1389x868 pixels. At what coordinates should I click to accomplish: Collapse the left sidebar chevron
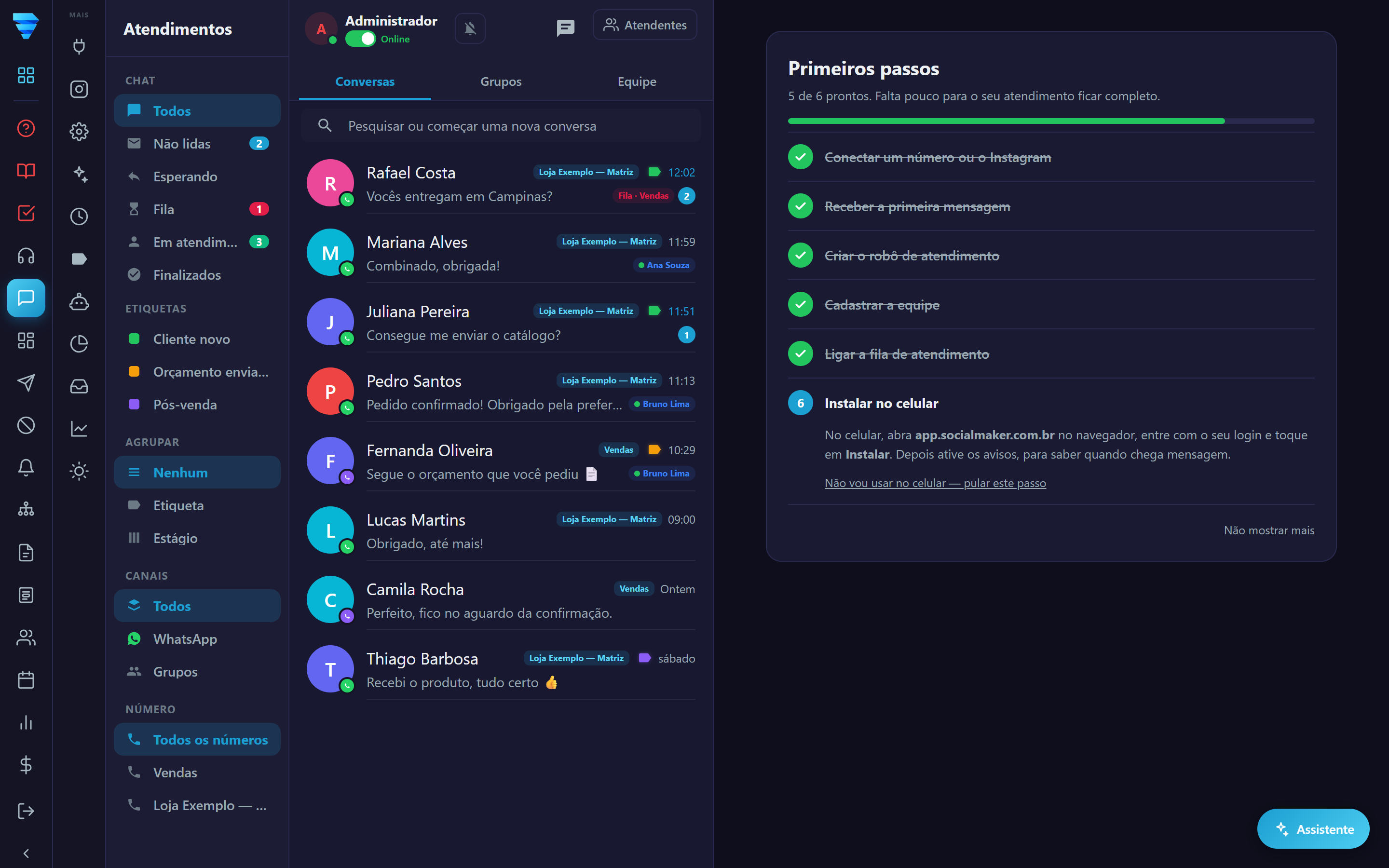click(x=26, y=854)
